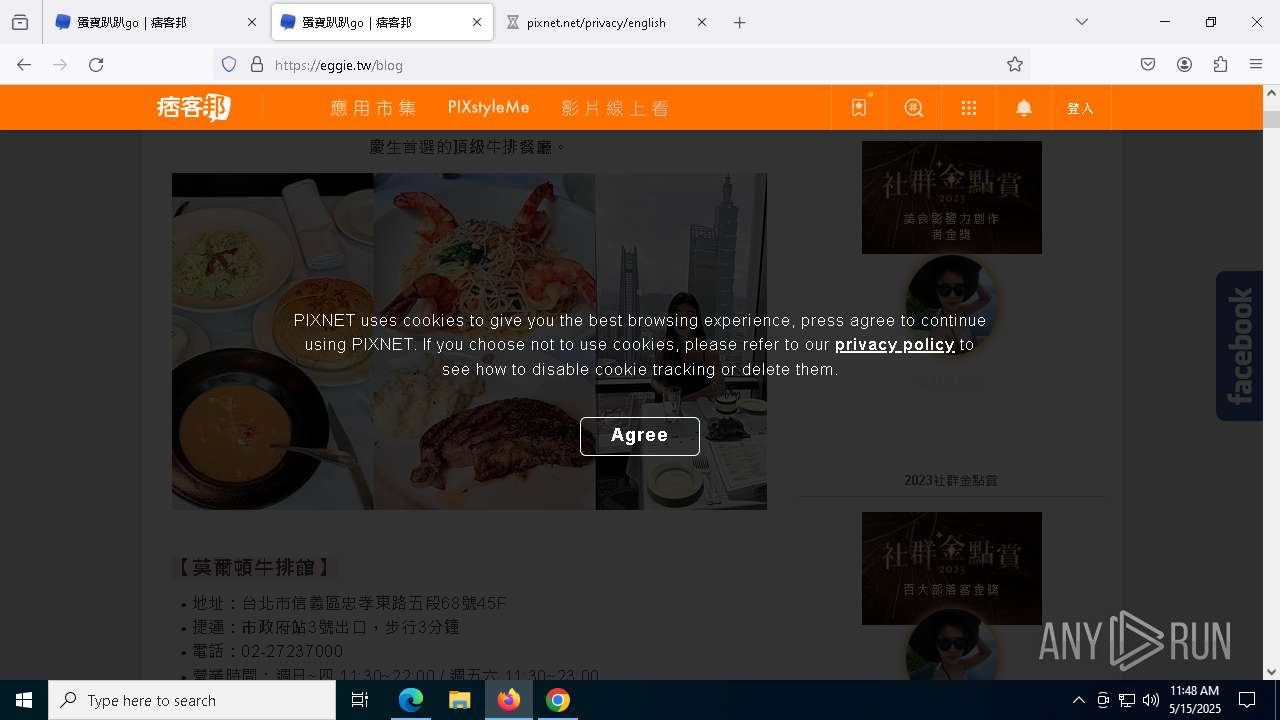The width and height of the screenshot is (1280, 720).
Task: Open the Firefox hamburger menu
Action: pos(1256,65)
